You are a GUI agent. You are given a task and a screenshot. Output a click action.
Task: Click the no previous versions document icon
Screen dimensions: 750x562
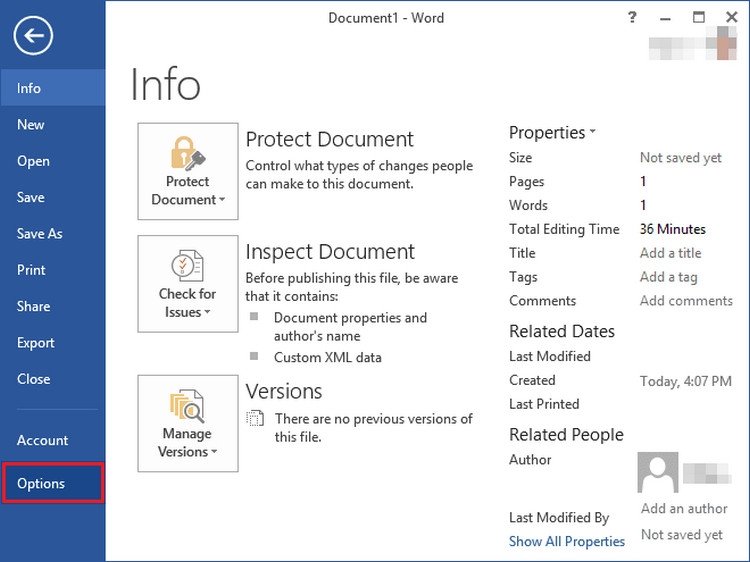coord(255,419)
